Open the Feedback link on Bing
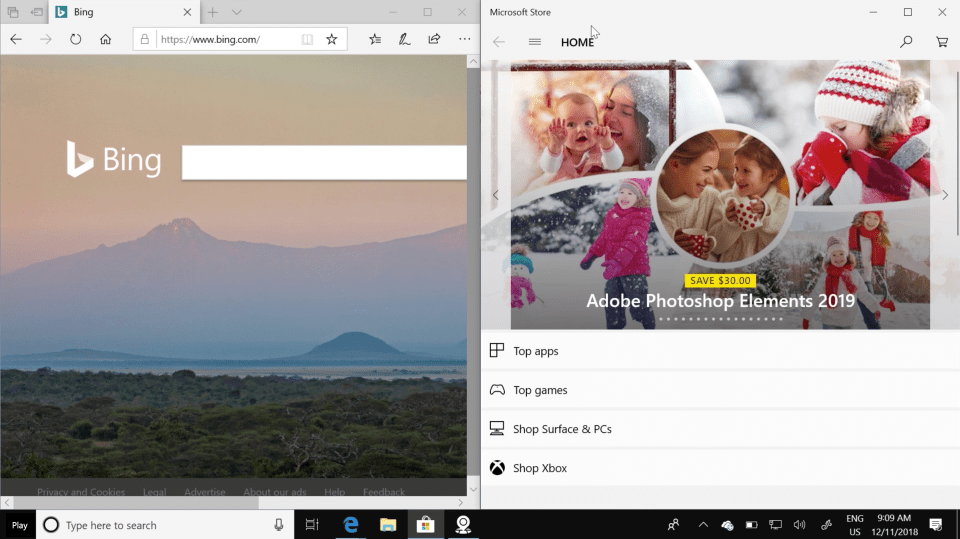Screen dimensions: 960x539 click(383, 492)
